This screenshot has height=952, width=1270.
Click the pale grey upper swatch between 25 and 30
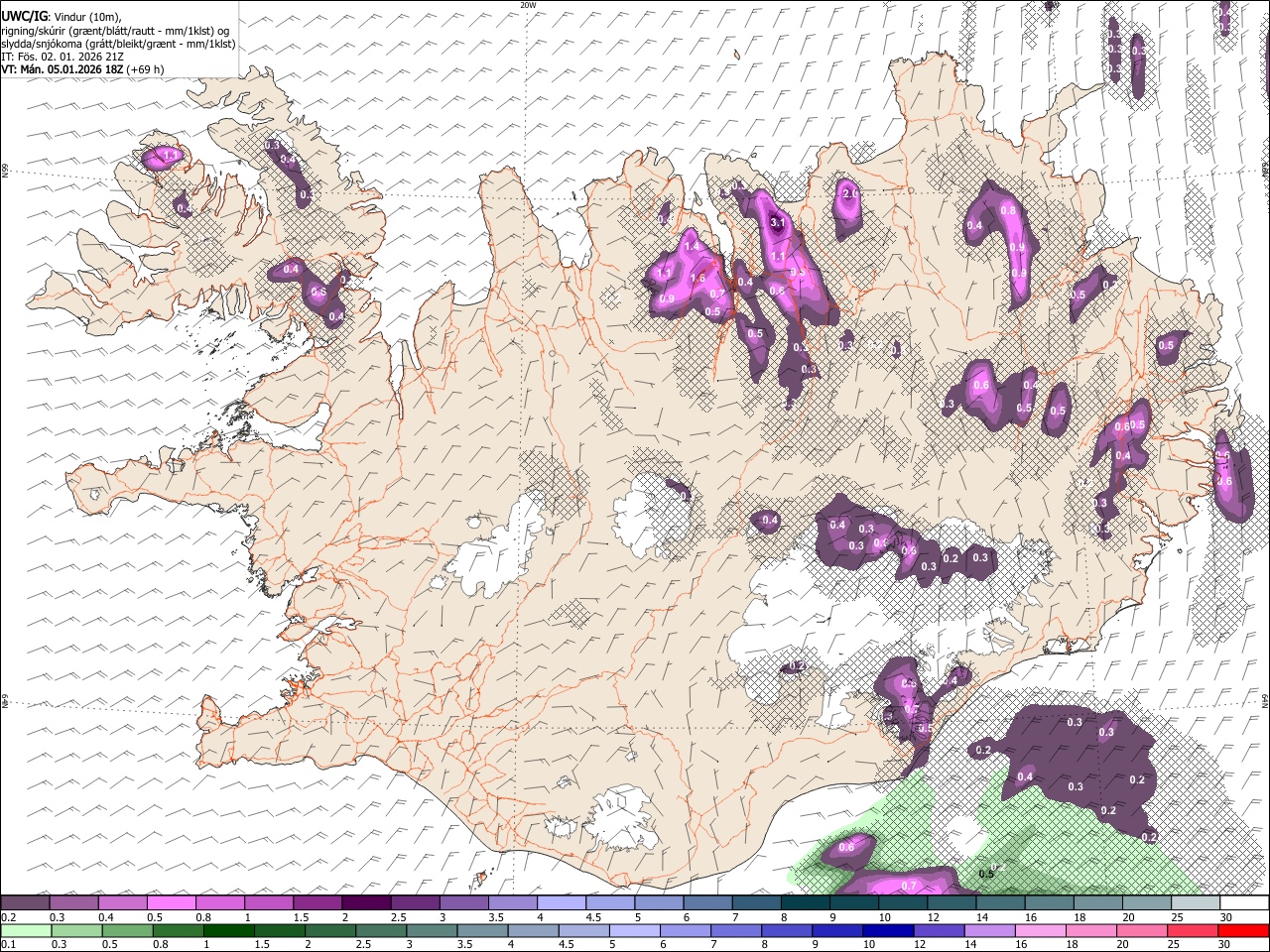click(1197, 902)
